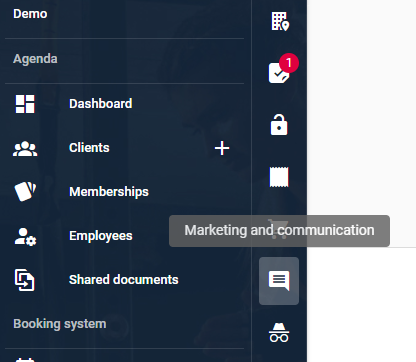
Task: Click the red notification badge showing 1
Action: (x=289, y=63)
